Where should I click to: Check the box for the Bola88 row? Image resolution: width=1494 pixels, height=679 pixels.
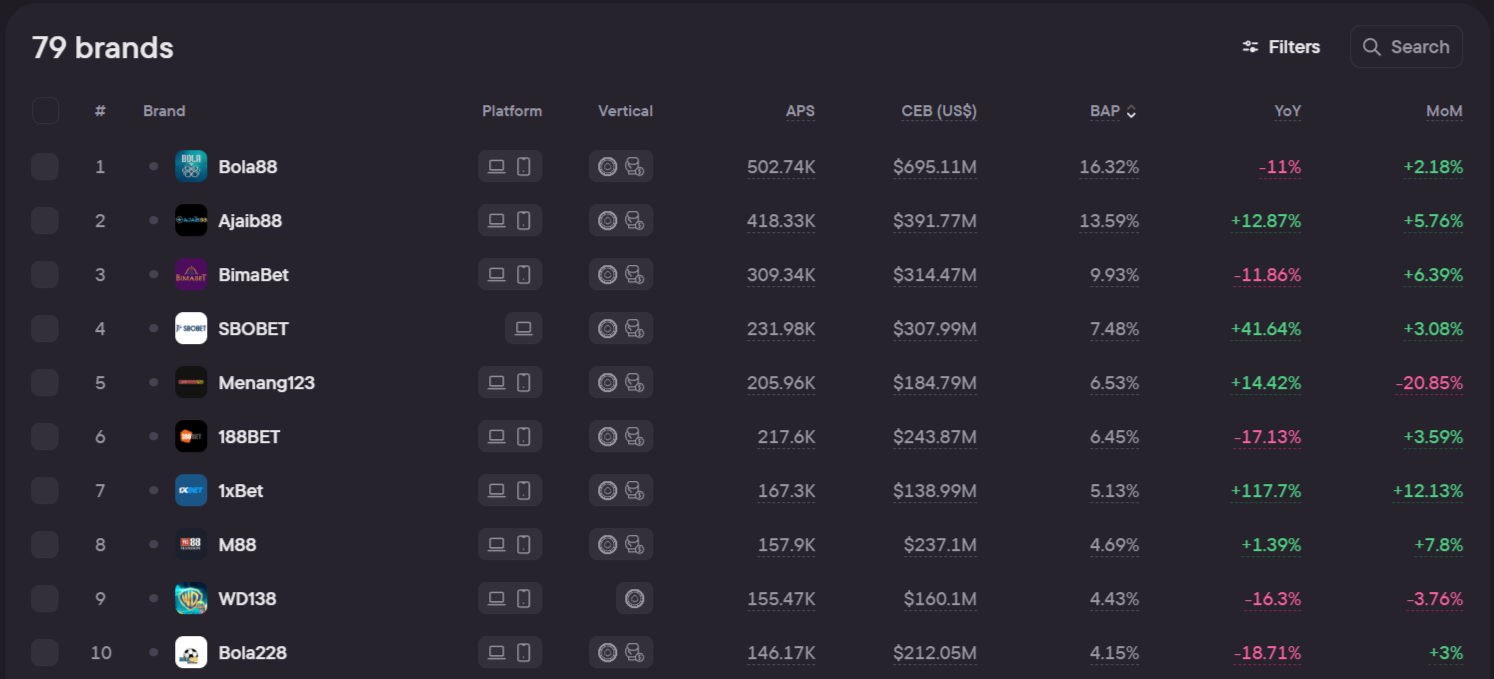point(45,166)
